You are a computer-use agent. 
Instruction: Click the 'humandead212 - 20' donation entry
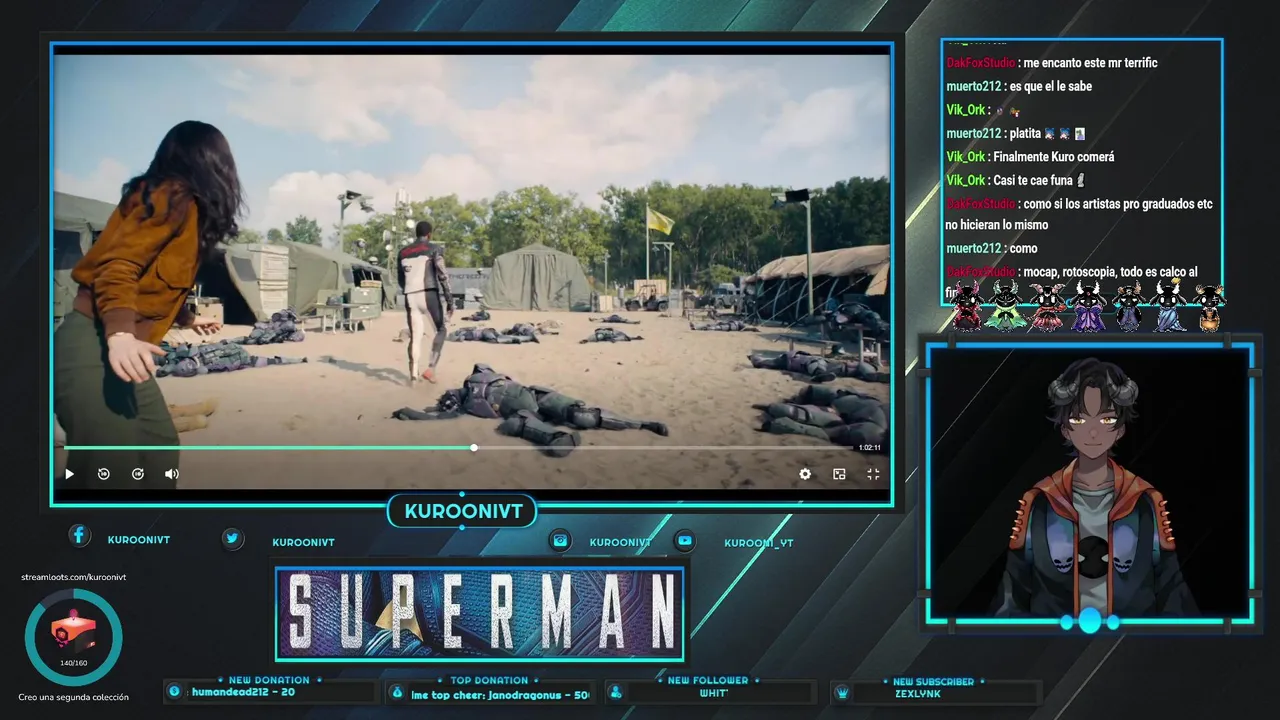click(243, 692)
